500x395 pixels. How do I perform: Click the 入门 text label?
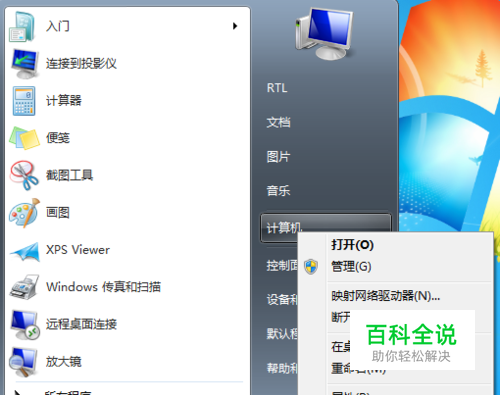click(58, 26)
